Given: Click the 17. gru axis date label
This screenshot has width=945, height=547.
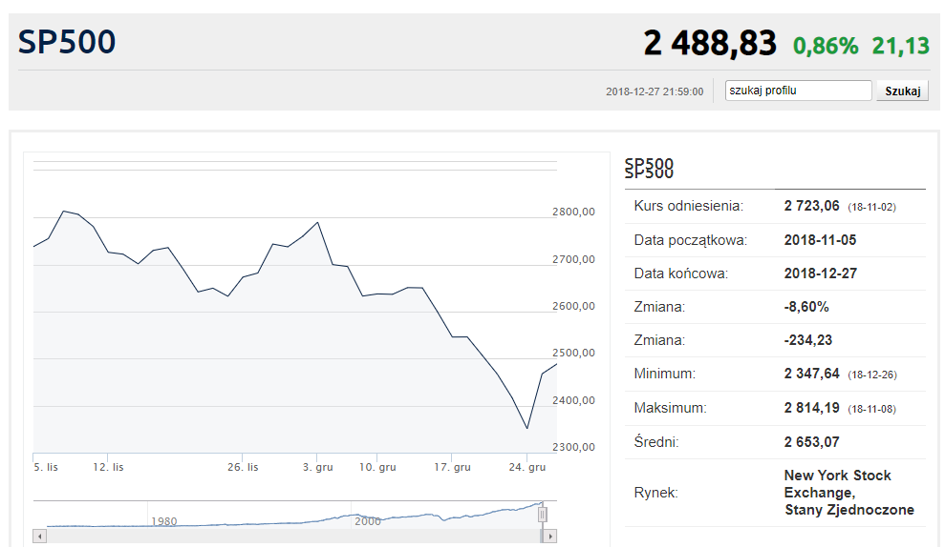Looking at the screenshot, I should (452, 467).
